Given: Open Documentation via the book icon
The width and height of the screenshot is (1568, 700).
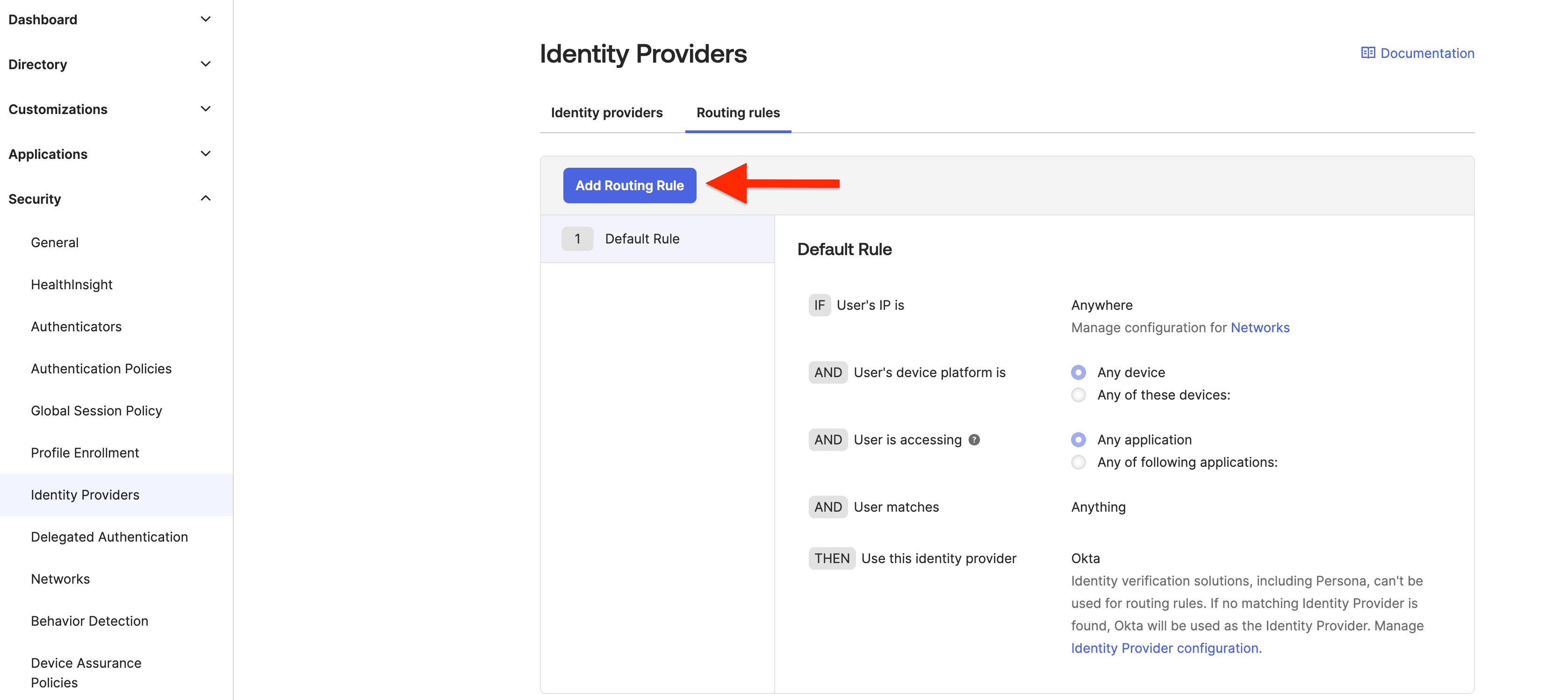Looking at the screenshot, I should click(x=1368, y=53).
